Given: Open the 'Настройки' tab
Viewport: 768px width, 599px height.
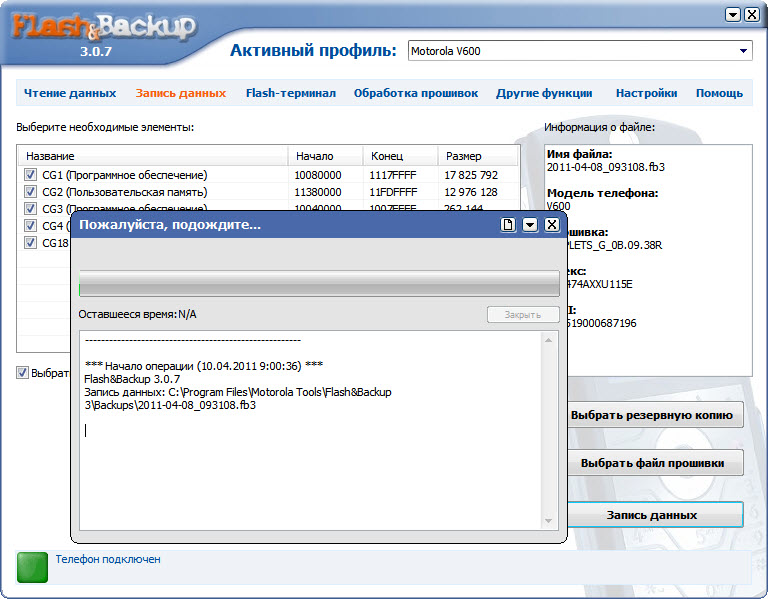Looking at the screenshot, I should tap(647, 93).
